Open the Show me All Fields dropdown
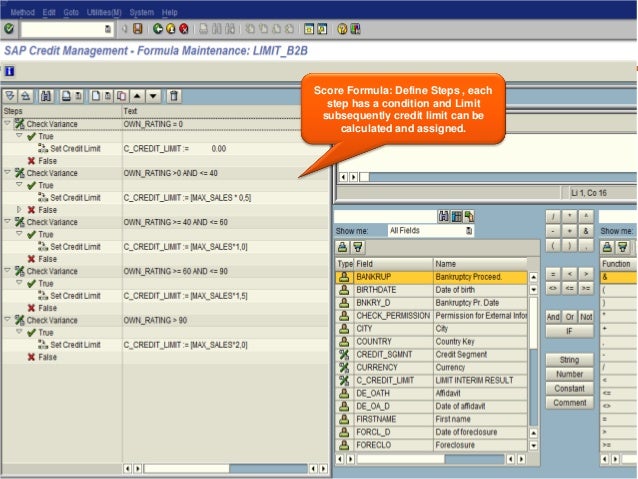The height and width of the screenshot is (479, 638). [x=469, y=231]
